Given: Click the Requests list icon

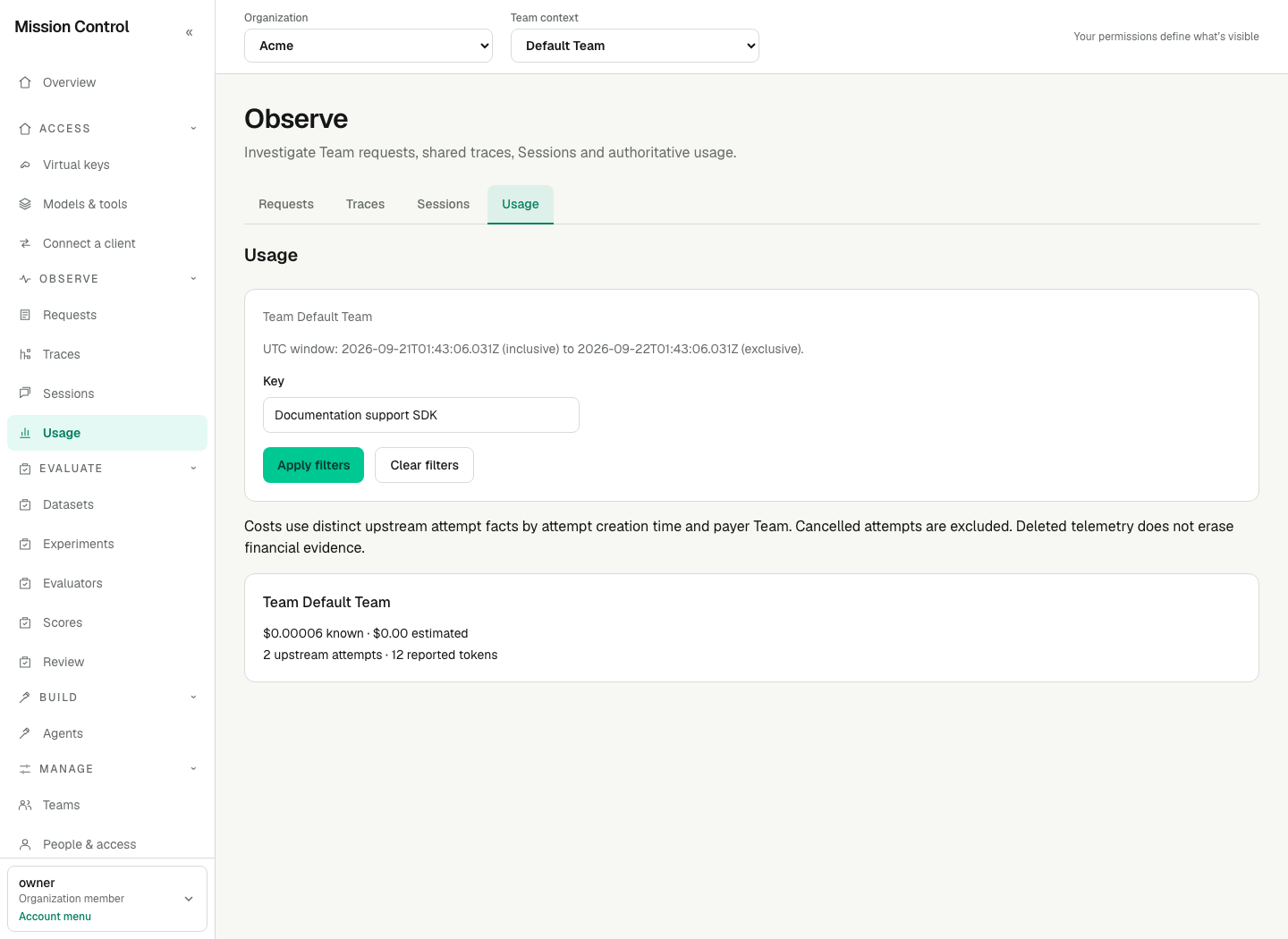Looking at the screenshot, I should point(25,315).
